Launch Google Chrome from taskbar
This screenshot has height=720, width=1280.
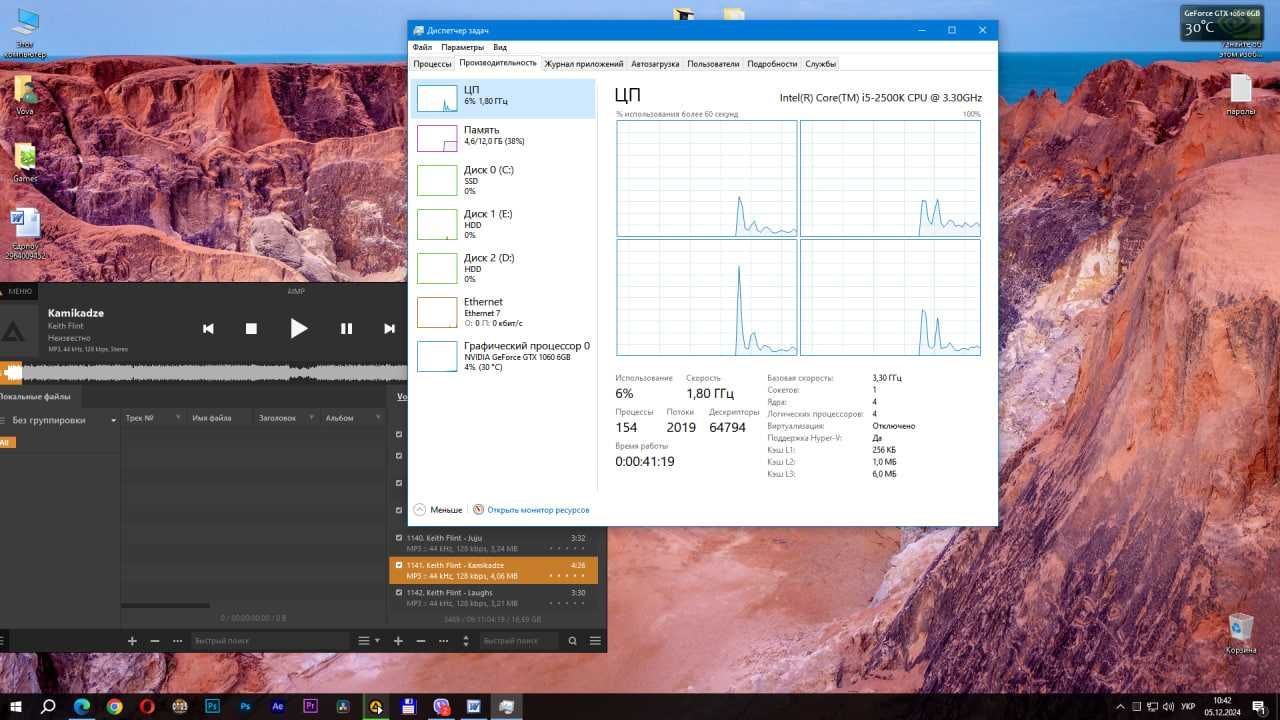[x=114, y=706]
